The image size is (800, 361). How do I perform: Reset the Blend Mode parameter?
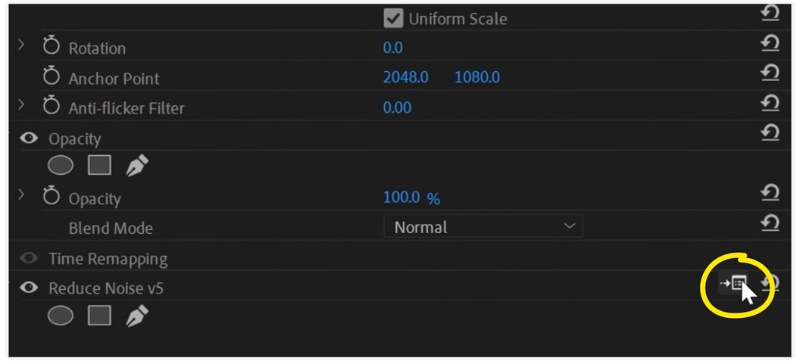pos(770,223)
